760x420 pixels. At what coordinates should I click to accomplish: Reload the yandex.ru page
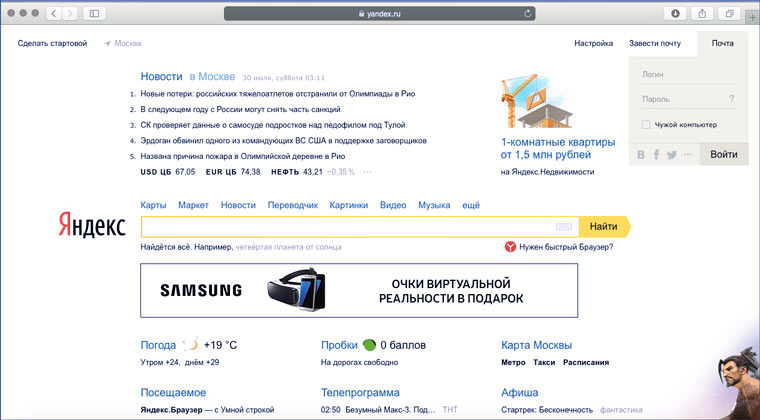528,14
